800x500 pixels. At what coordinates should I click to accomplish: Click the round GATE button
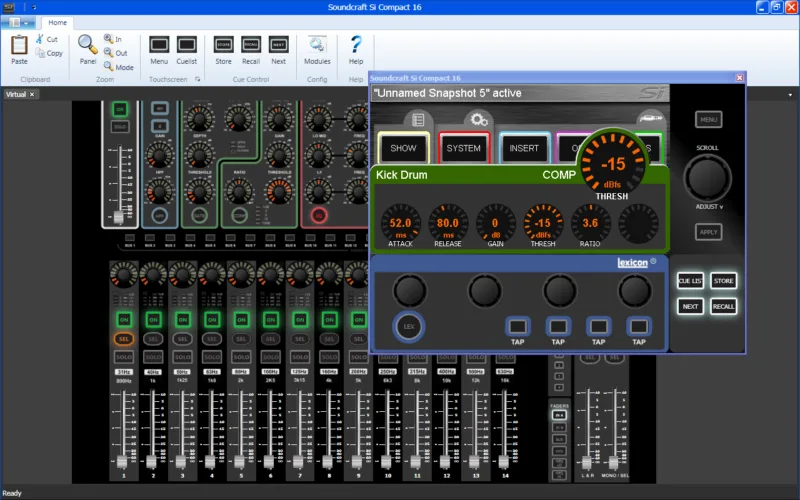[199, 216]
